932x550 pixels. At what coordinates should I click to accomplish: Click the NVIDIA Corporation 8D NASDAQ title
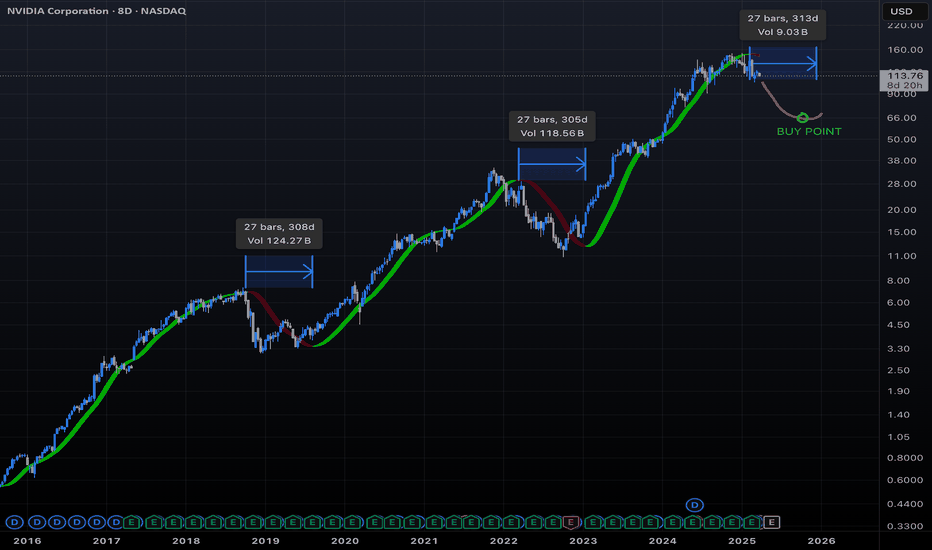96,11
